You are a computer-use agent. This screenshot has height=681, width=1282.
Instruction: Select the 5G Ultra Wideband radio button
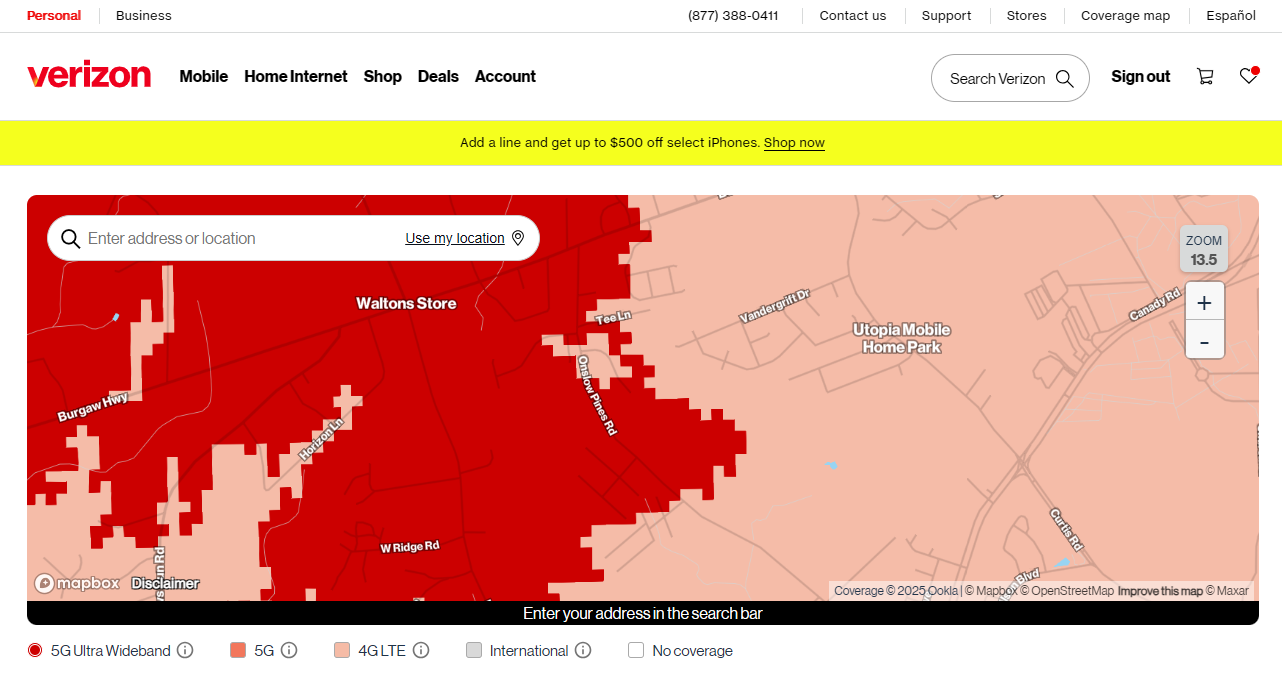pos(35,650)
